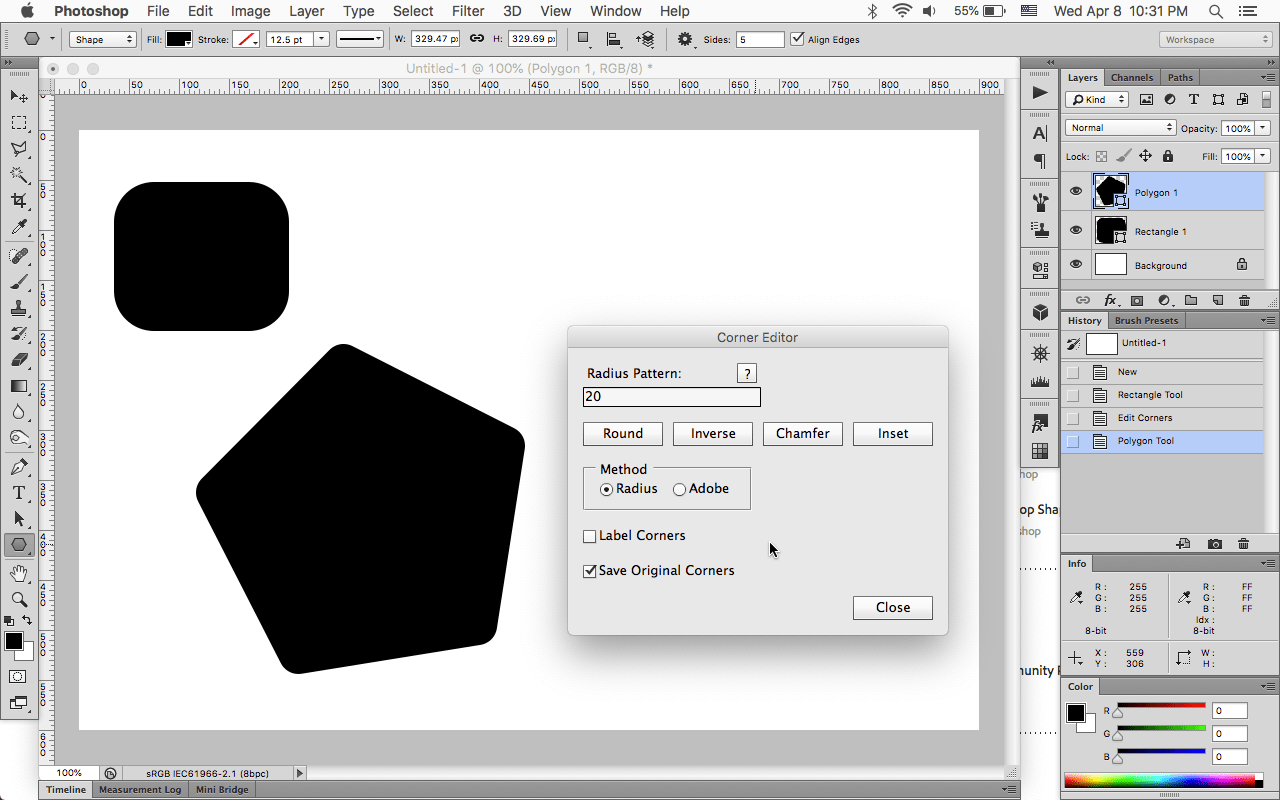Image resolution: width=1280 pixels, height=800 pixels.
Task: Select the Hand tool
Action: point(18,571)
